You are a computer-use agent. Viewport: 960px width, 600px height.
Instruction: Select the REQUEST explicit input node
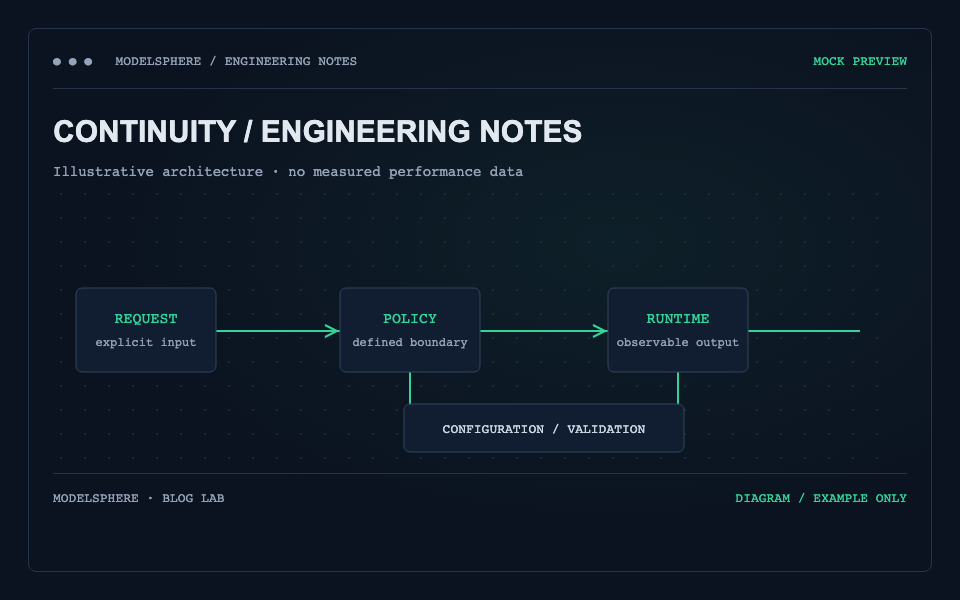146,330
